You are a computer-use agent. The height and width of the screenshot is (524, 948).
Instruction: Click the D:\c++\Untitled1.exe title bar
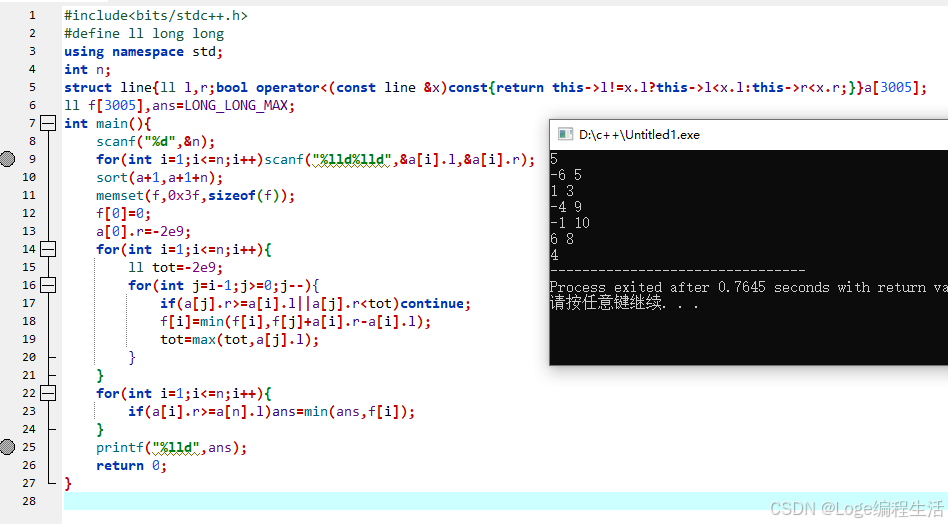tap(748, 134)
